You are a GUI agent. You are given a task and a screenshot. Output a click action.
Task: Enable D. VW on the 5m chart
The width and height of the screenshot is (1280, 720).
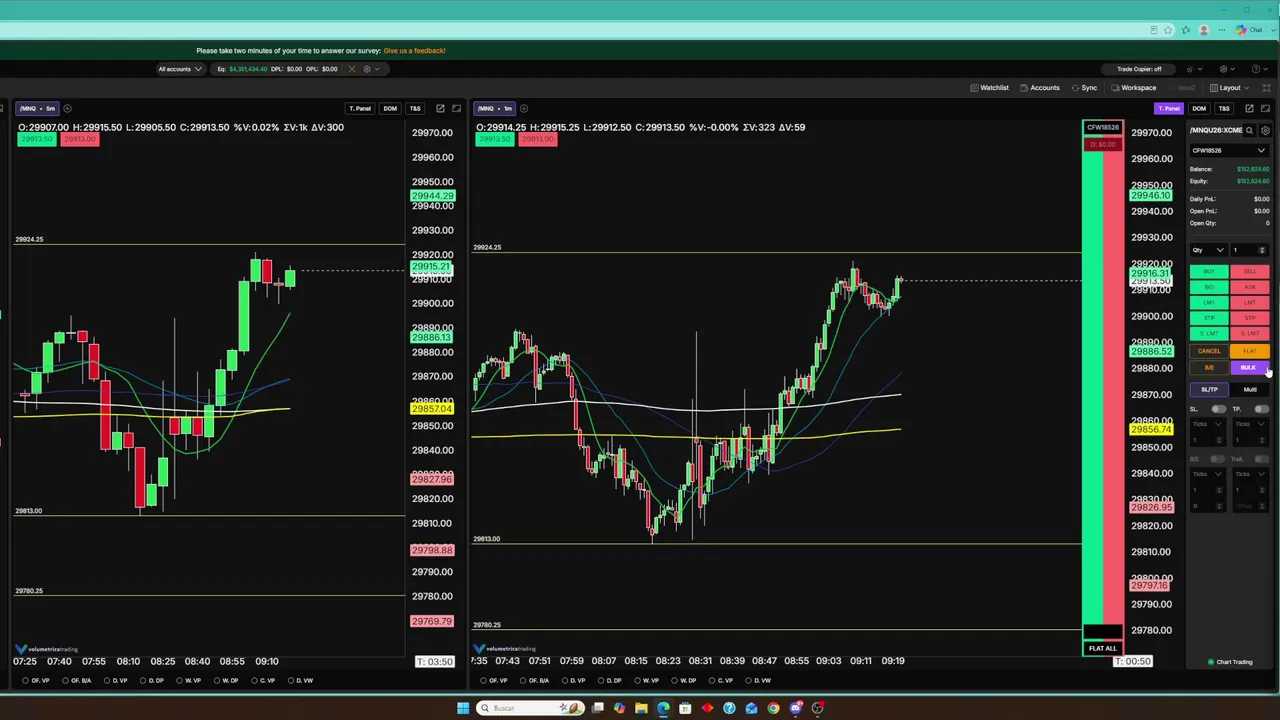301,681
